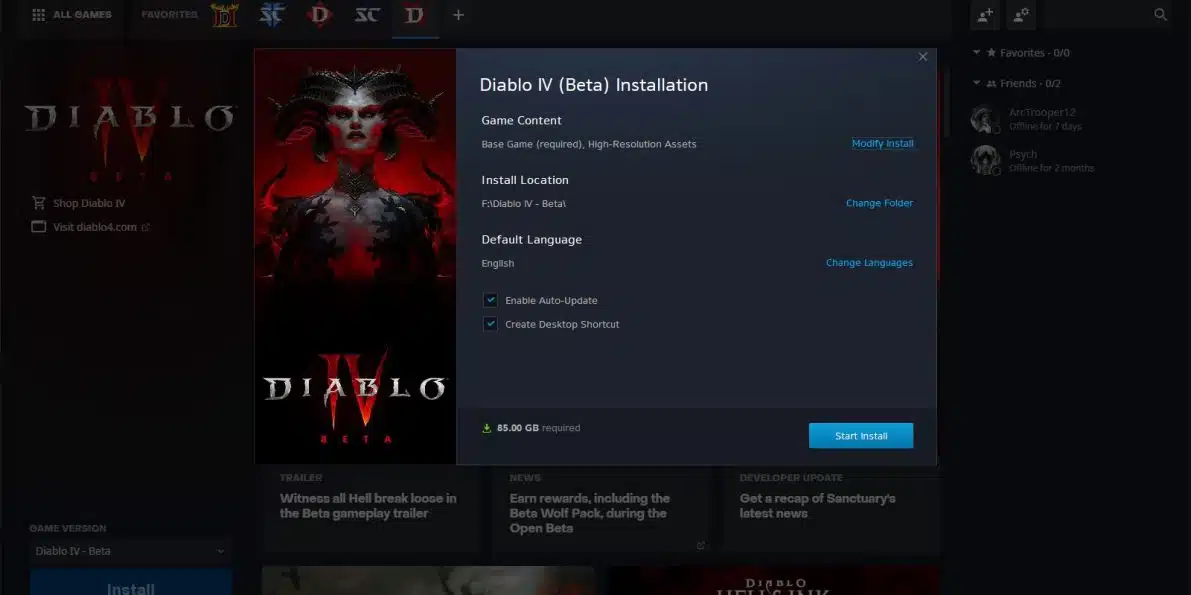Click the large Install button in background
Viewport: 1191px width, 595px height.
(131, 584)
